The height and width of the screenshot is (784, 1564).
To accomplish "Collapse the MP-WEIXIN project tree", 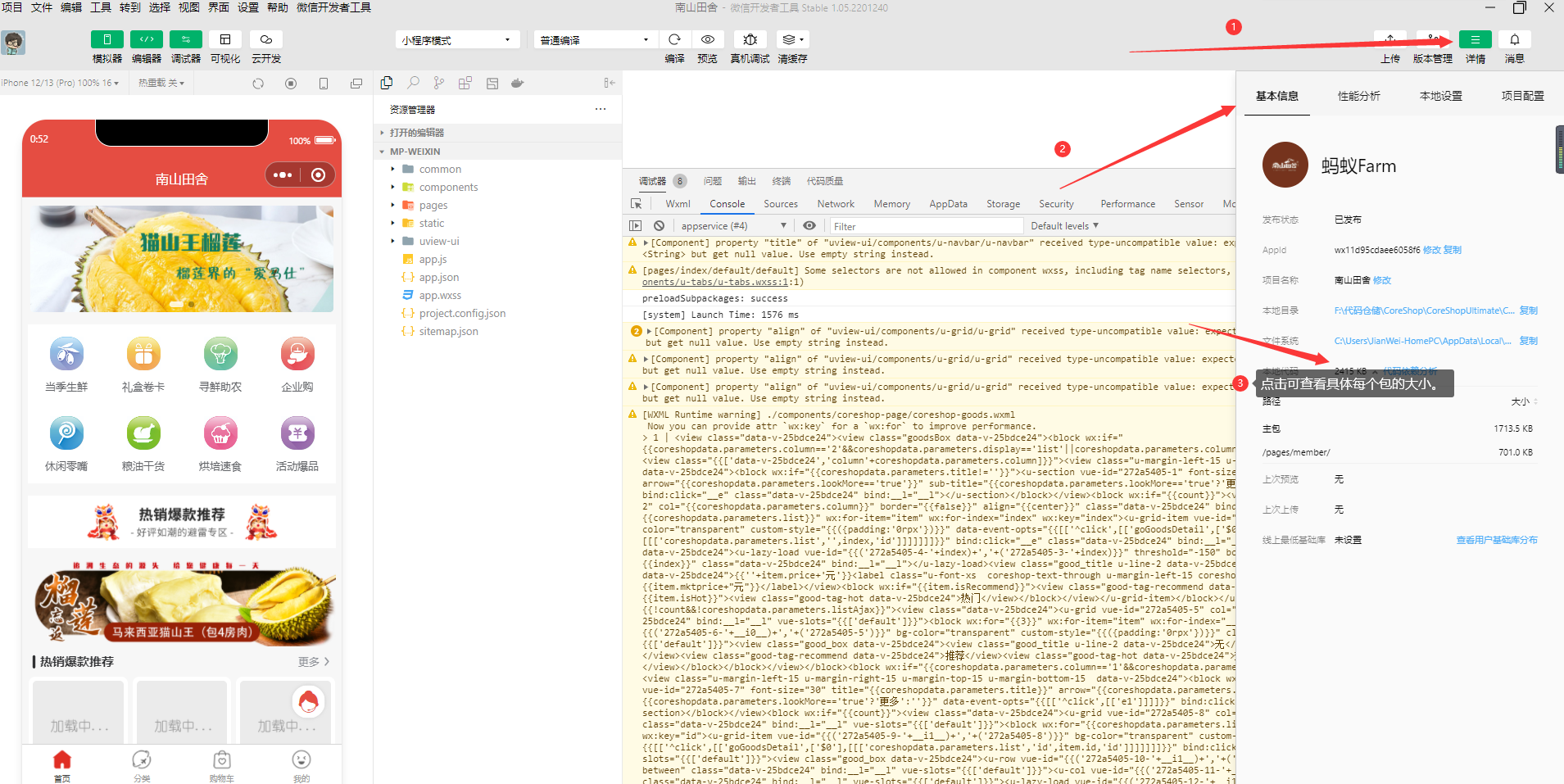I will pos(498,152).
